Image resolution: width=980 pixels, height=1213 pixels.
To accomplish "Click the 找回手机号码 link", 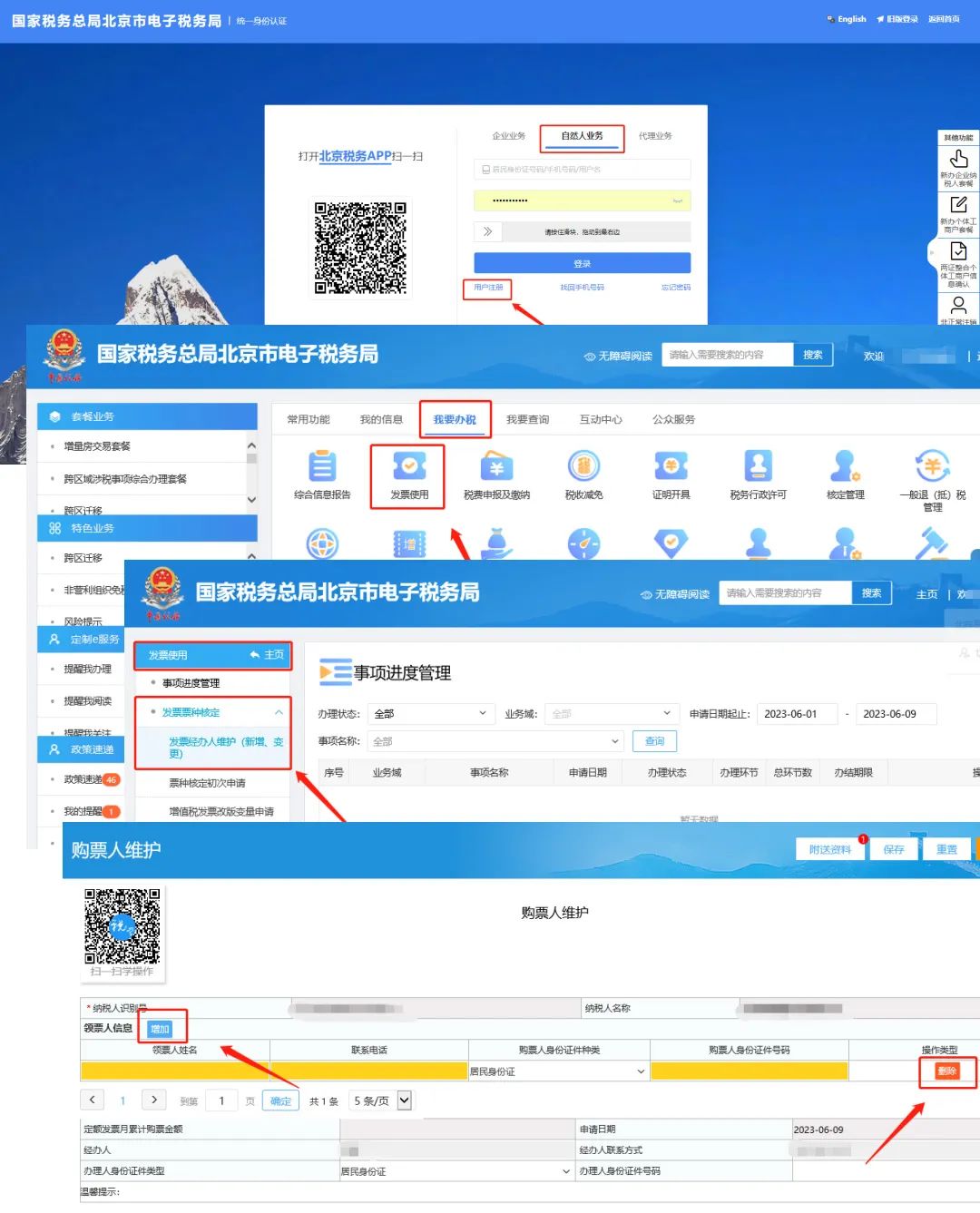I will click(x=582, y=288).
